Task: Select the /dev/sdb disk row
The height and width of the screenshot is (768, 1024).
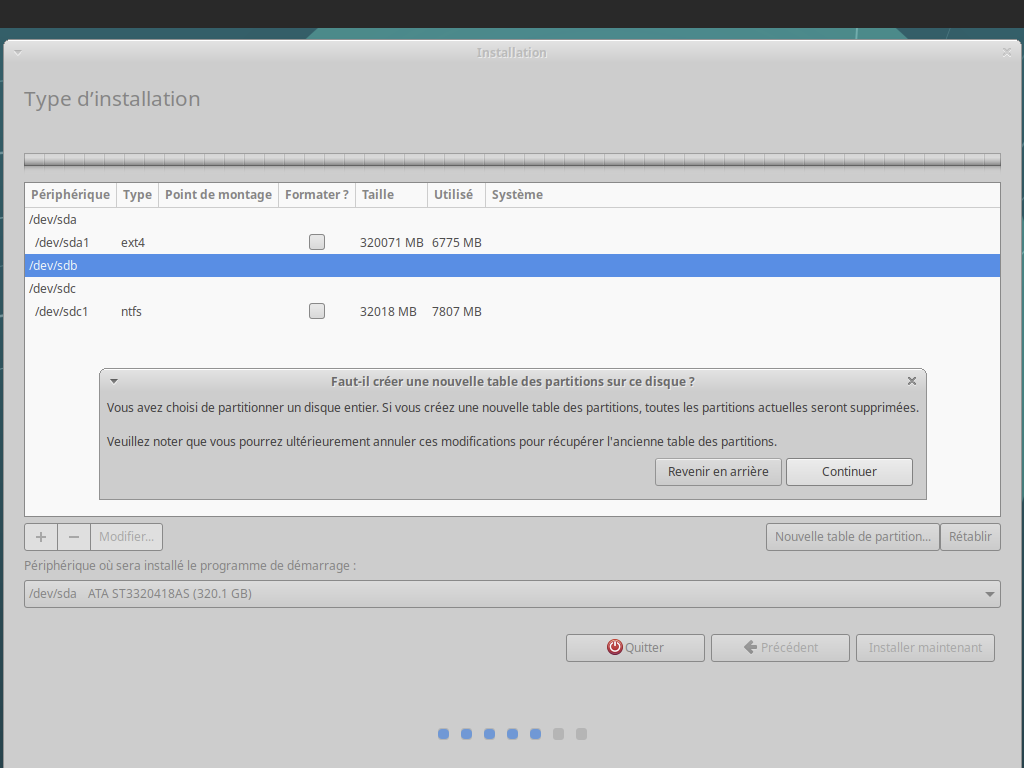Action: (x=512, y=266)
